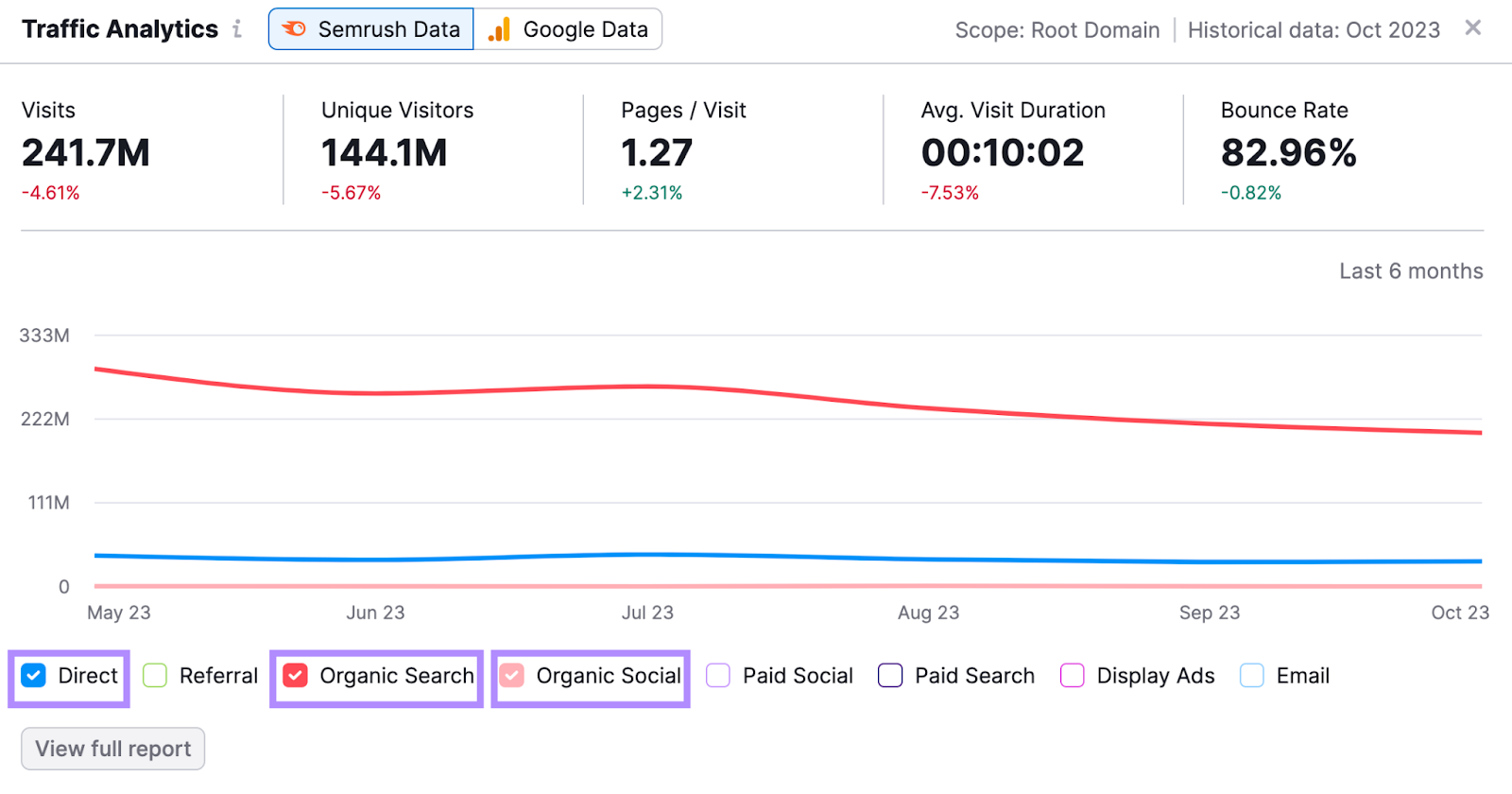Click the 333M y-axis label
This screenshot has height=794, width=1512.
click(44, 336)
